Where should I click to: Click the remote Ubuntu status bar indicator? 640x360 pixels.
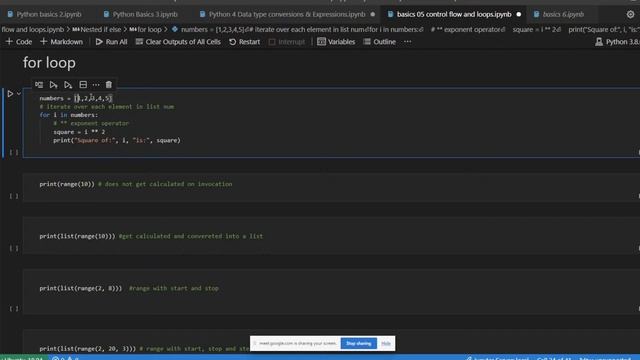click(x=23, y=358)
